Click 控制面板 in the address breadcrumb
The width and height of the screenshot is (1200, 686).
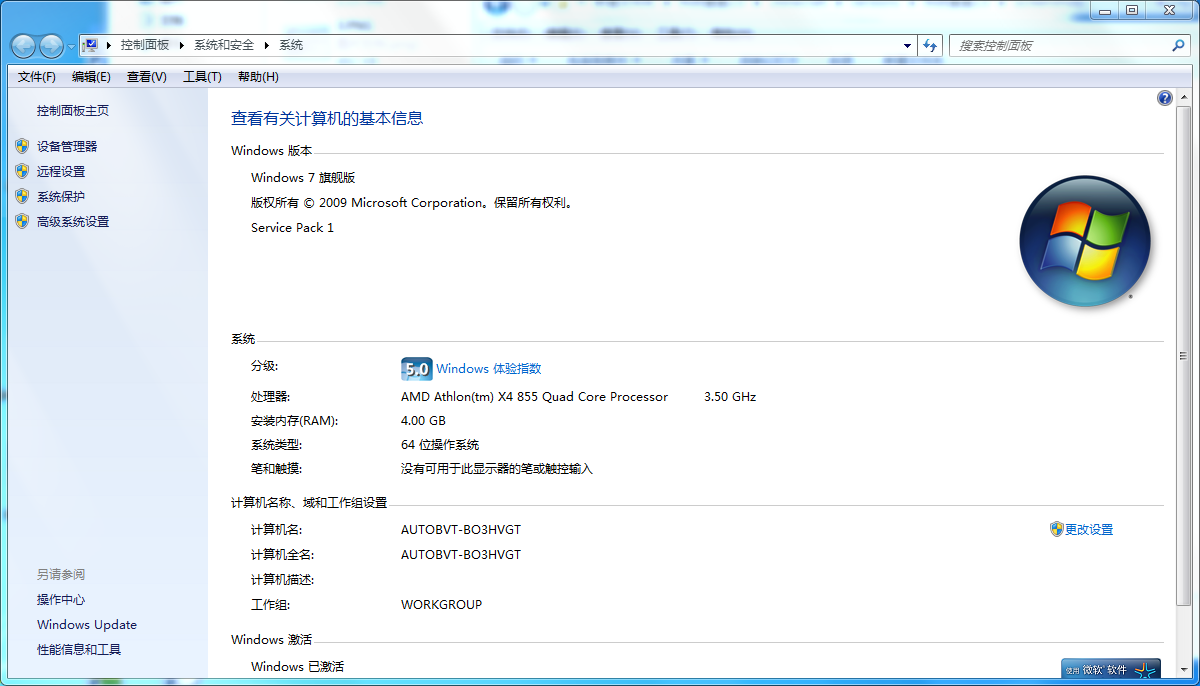[145, 45]
